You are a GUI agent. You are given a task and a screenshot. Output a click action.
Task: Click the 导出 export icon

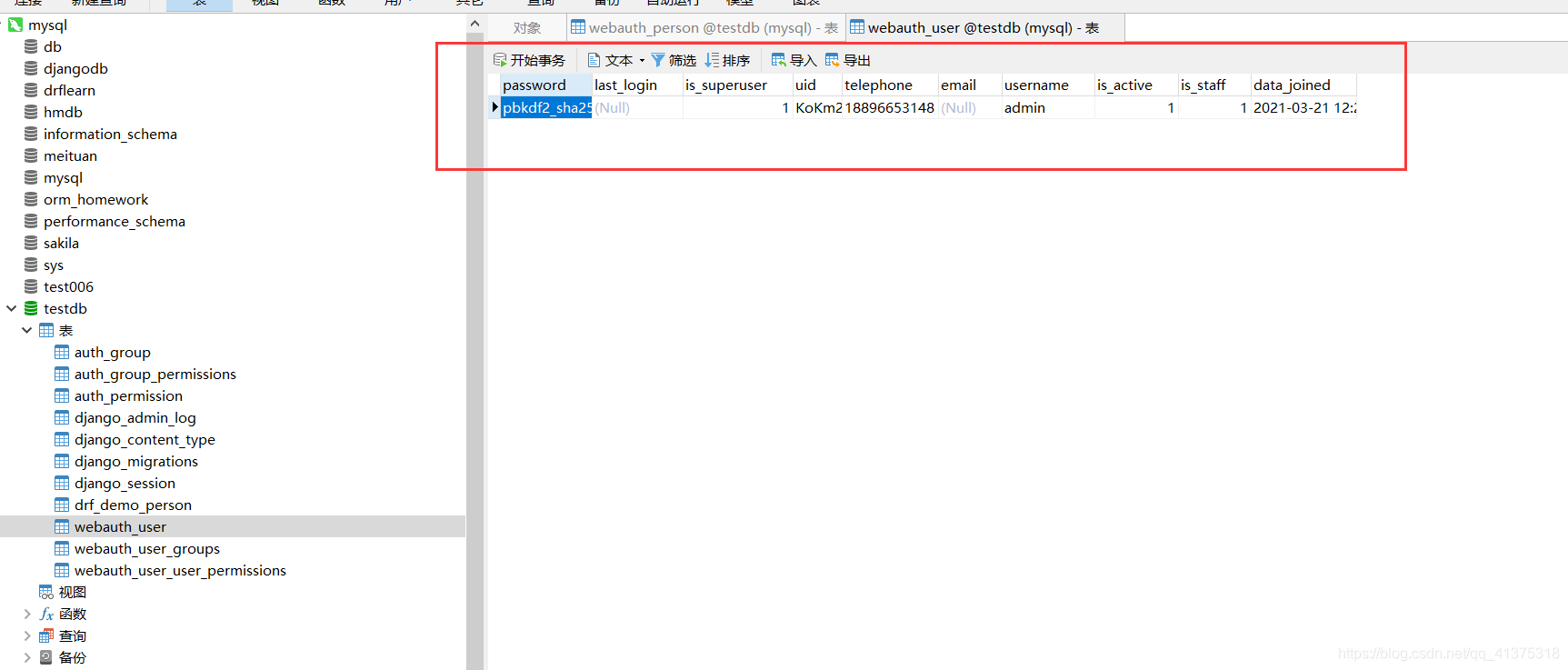tap(833, 60)
